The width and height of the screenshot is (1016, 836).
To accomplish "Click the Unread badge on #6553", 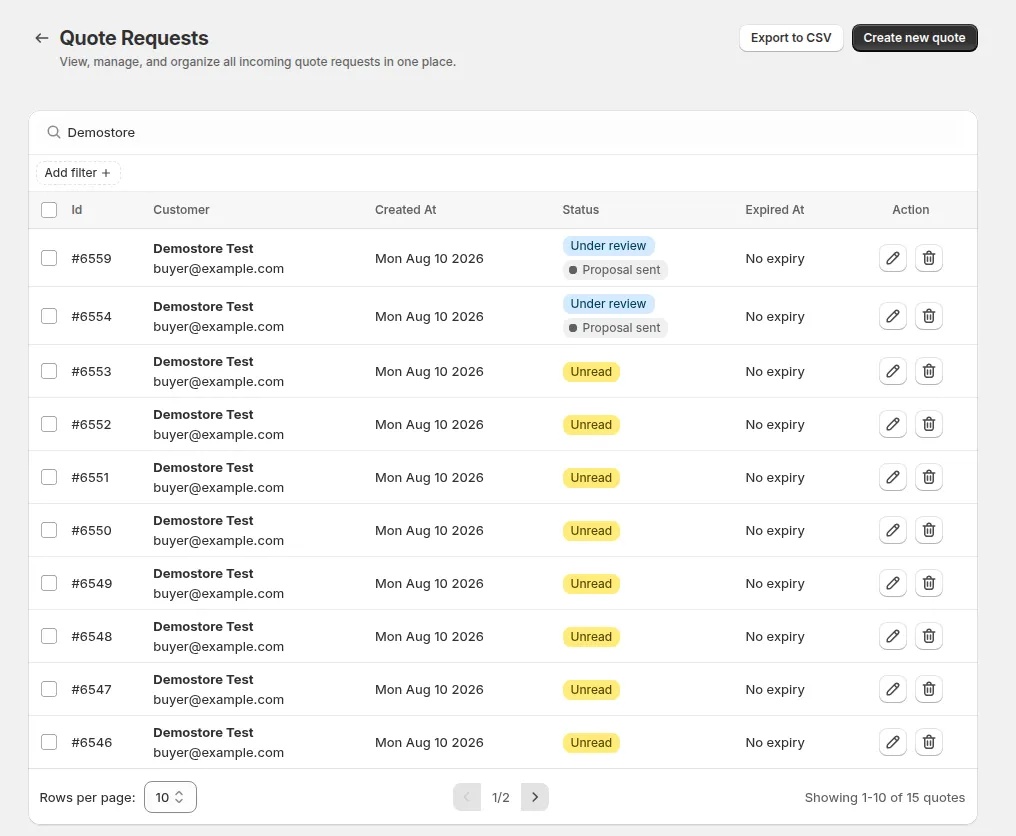I will [x=591, y=372].
